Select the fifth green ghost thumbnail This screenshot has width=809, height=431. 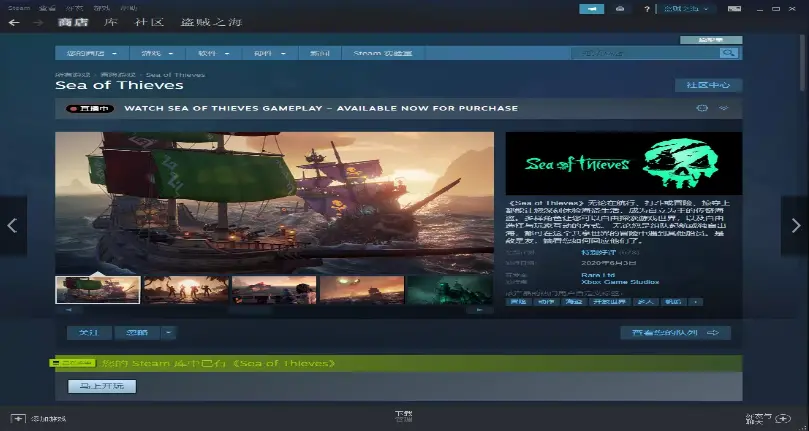point(450,290)
